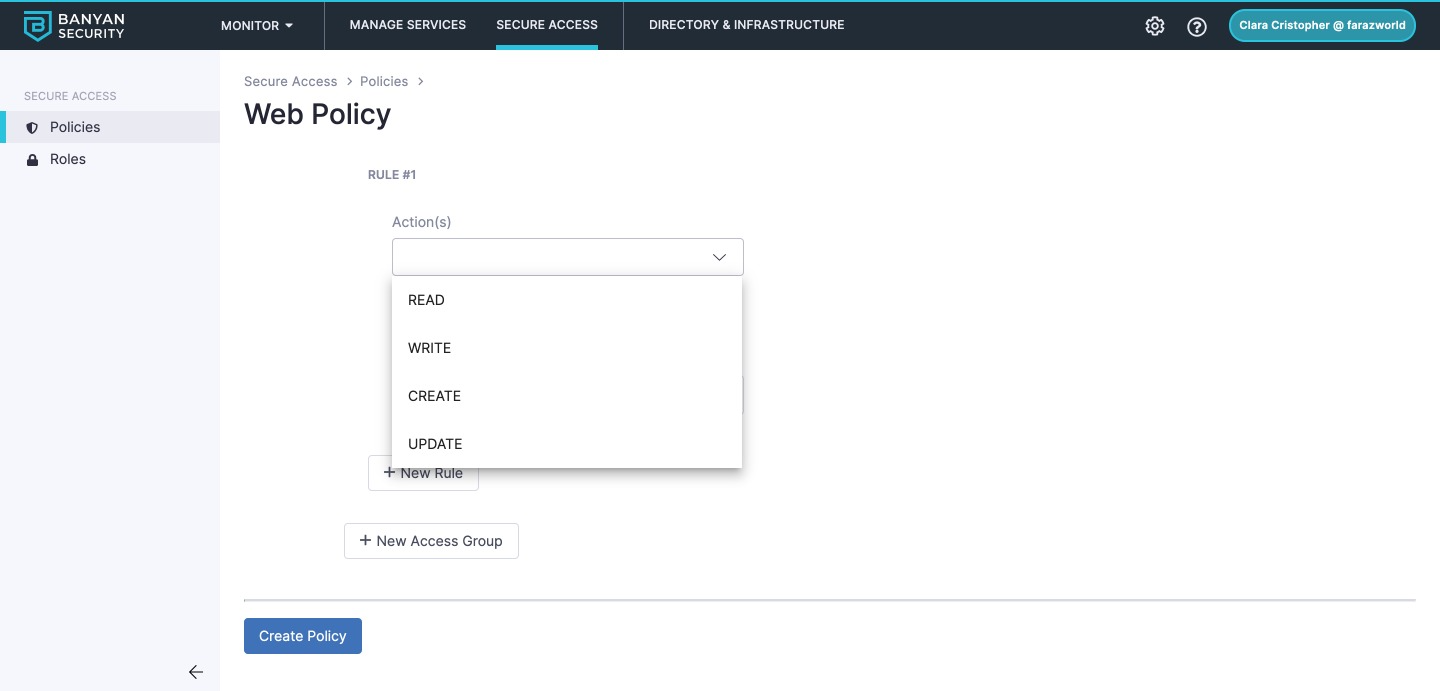Toggle the Action(s) dropdown chevron
This screenshot has height=691, width=1440.
719,257
